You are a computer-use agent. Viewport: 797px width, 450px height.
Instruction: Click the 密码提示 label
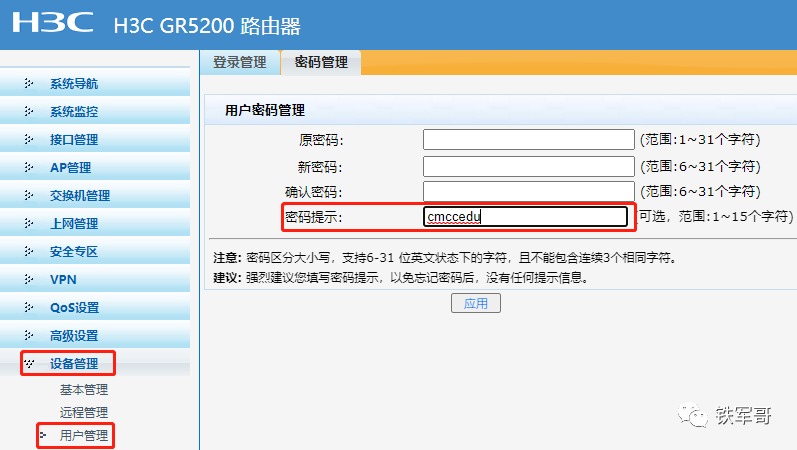[314, 217]
